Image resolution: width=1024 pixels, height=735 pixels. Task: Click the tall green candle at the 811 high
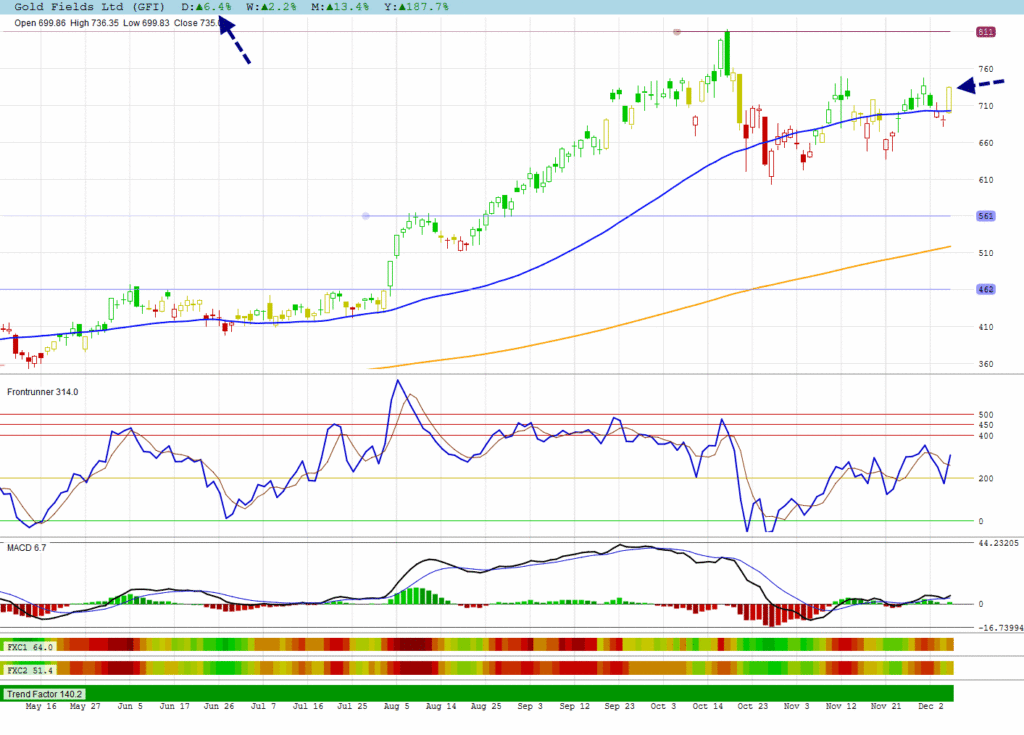pos(727,52)
